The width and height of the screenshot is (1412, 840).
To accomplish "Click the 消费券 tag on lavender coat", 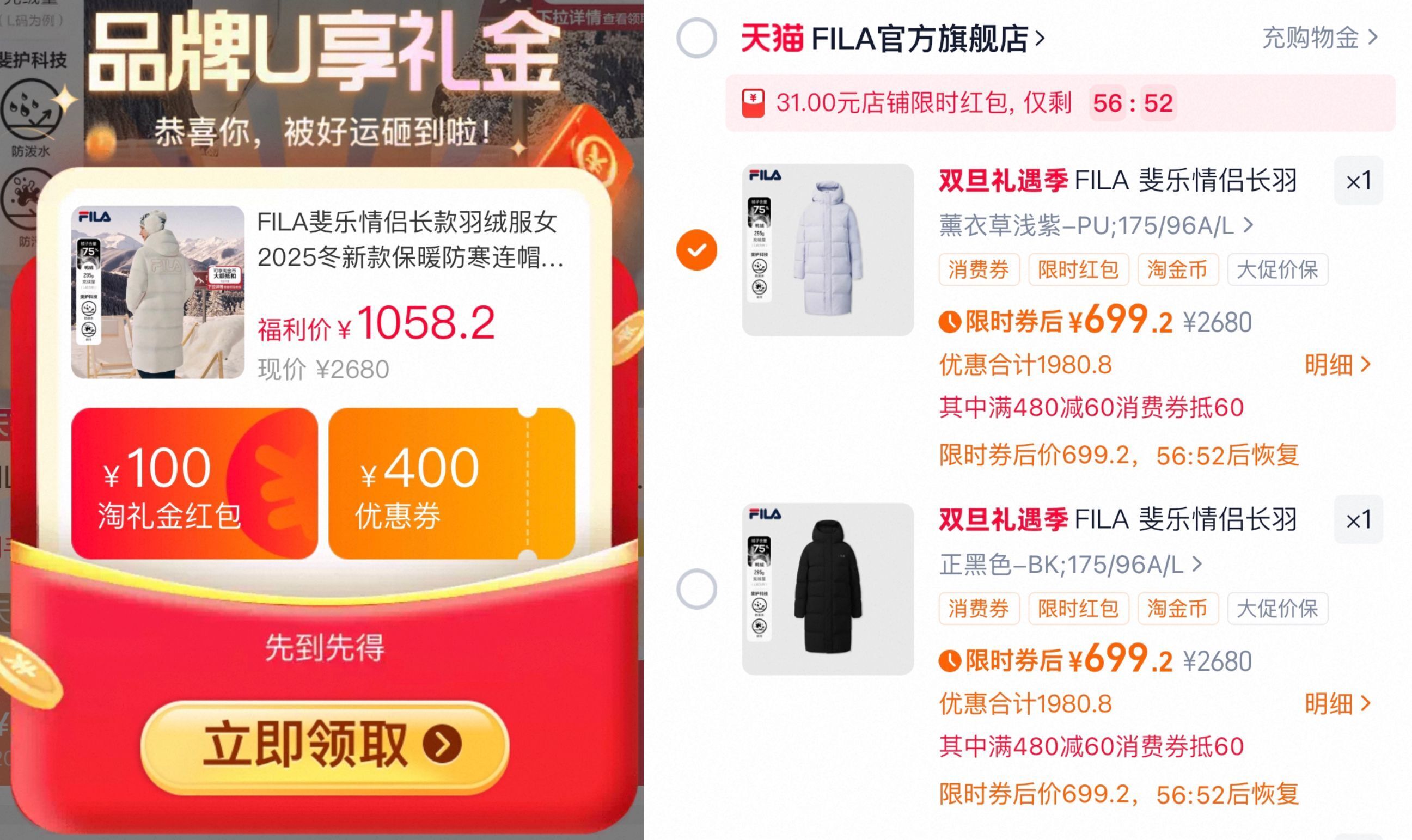I will pos(979,270).
